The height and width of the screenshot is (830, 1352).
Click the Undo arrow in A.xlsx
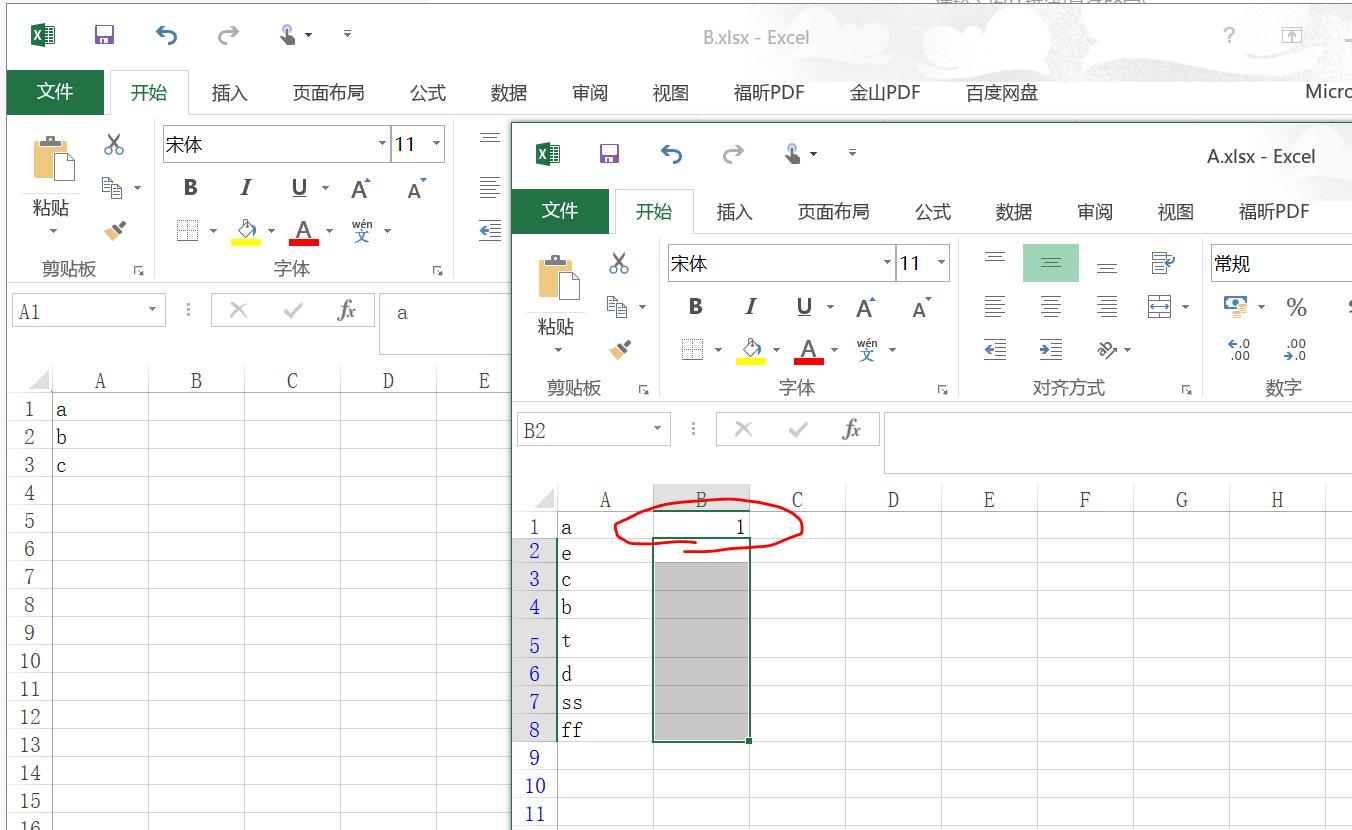click(670, 152)
